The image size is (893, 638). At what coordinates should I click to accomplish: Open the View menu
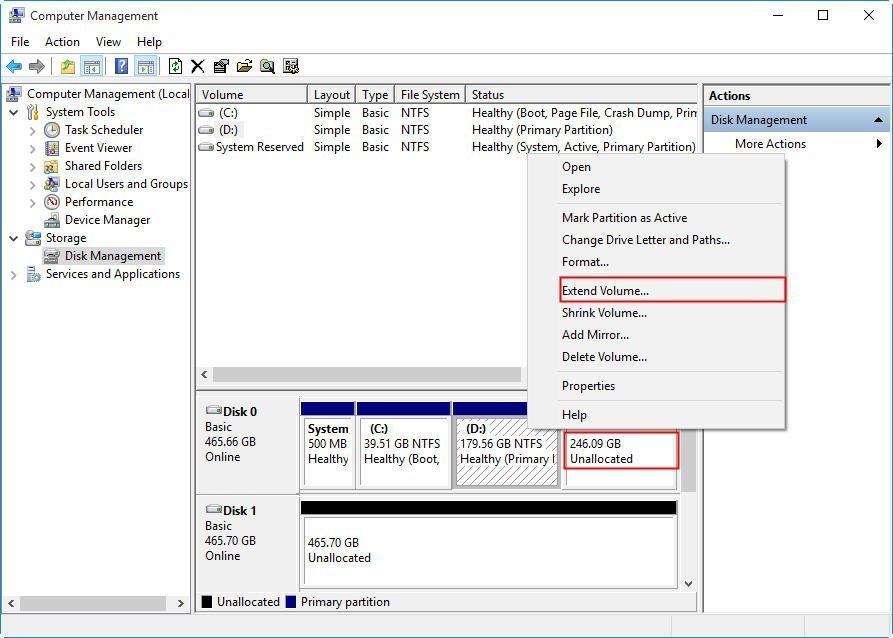108,42
